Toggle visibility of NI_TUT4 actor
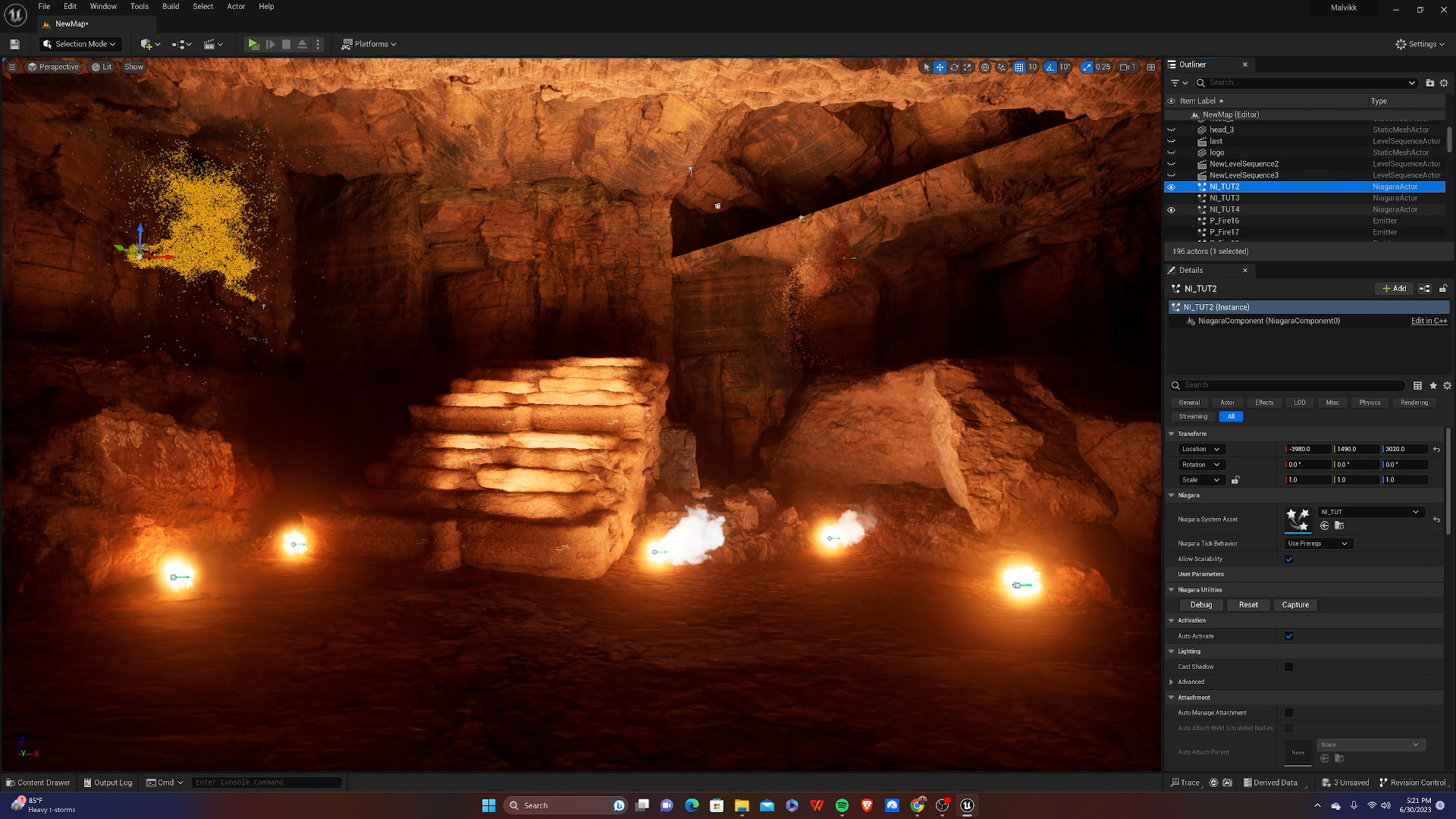 pos(1171,210)
